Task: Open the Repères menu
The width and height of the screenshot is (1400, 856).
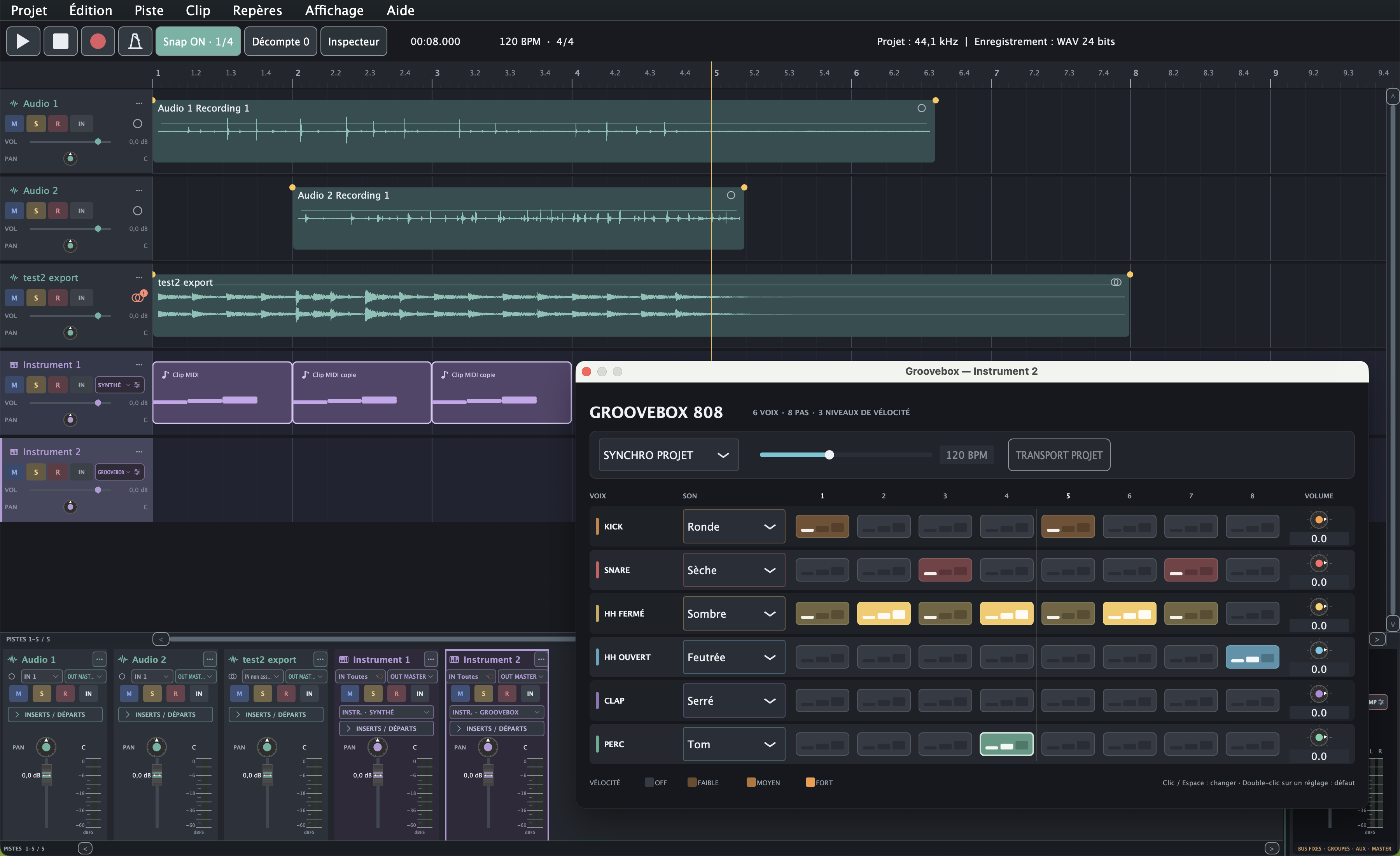Action: coord(257,10)
